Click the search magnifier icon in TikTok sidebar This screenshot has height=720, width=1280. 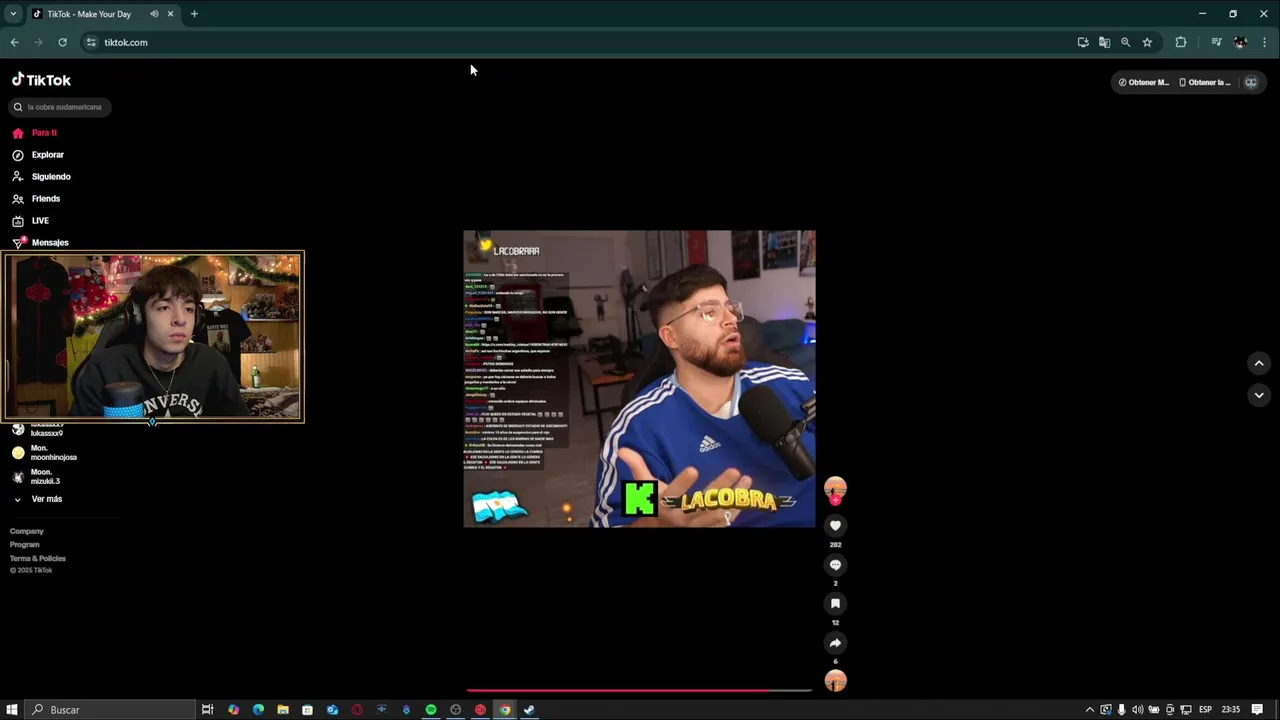18,107
